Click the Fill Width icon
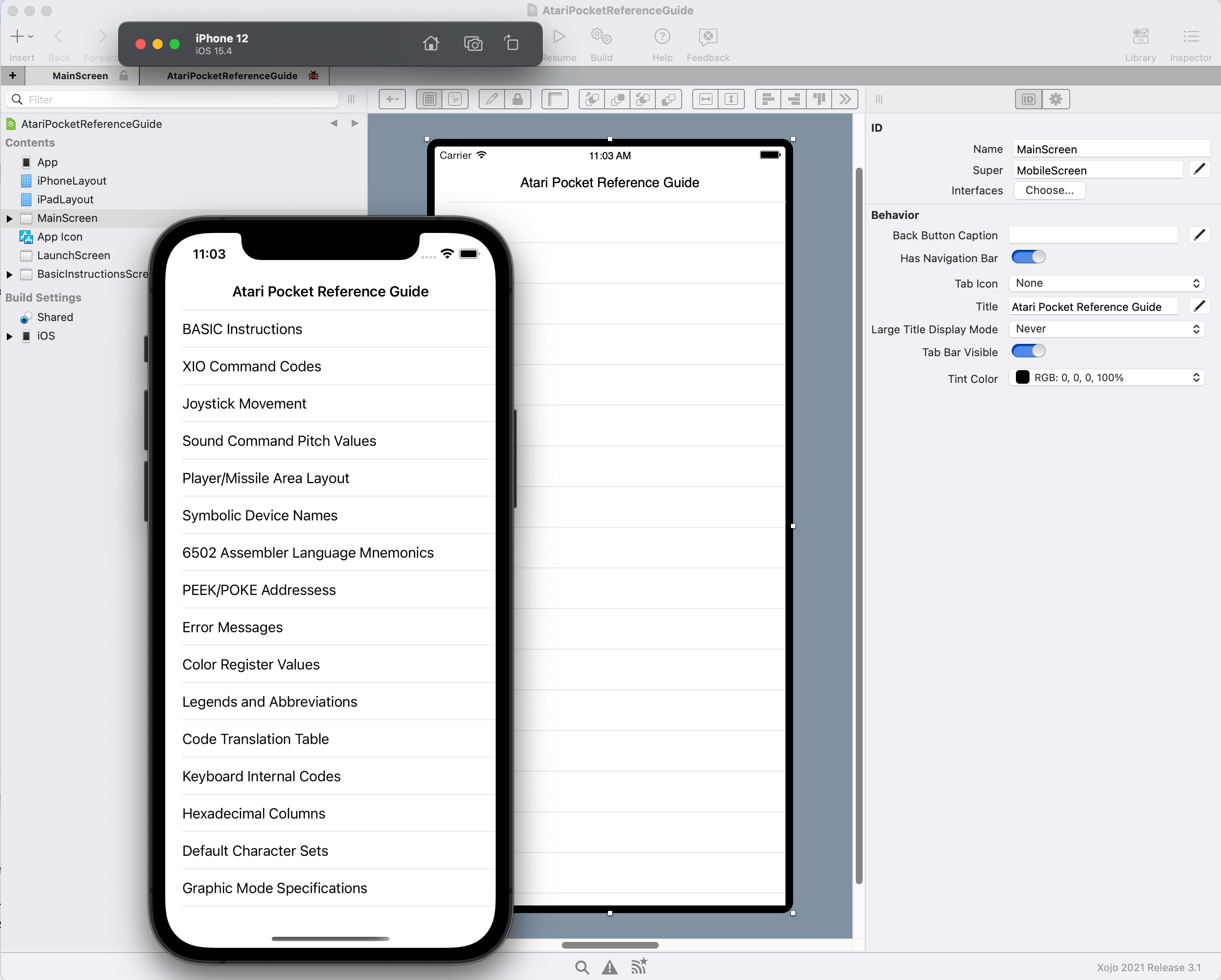 (706, 100)
